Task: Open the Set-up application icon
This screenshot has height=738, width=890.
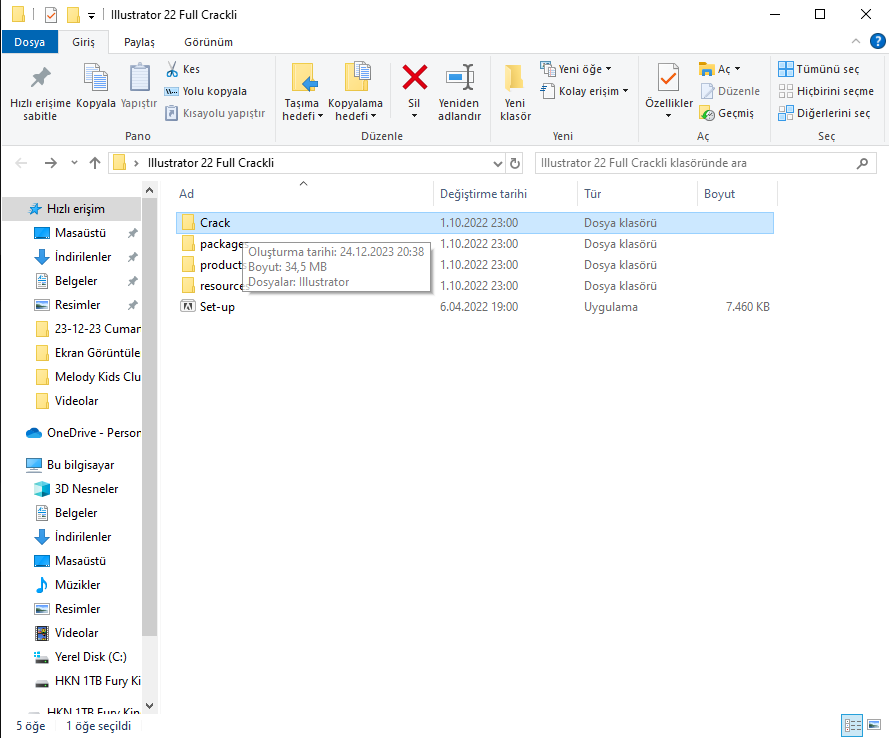Action: tap(187, 307)
